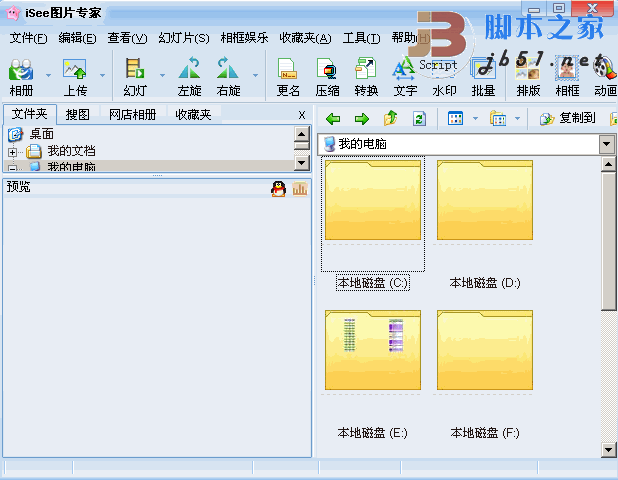Open the 文件(F) menu

(28, 38)
